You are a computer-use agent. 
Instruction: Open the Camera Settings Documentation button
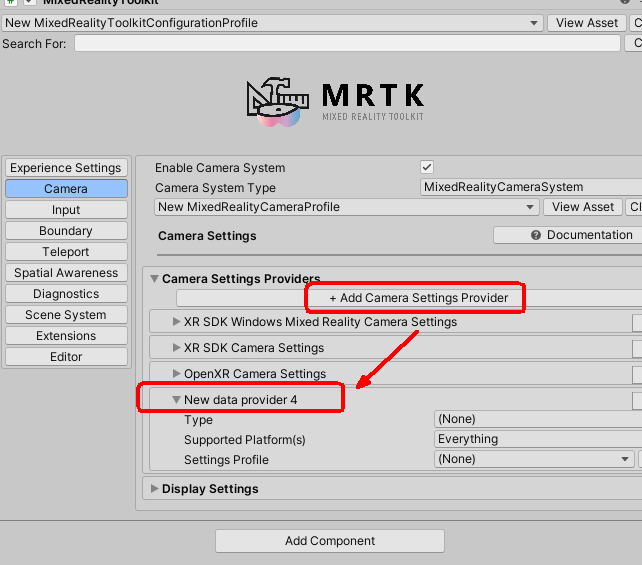click(567, 235)
